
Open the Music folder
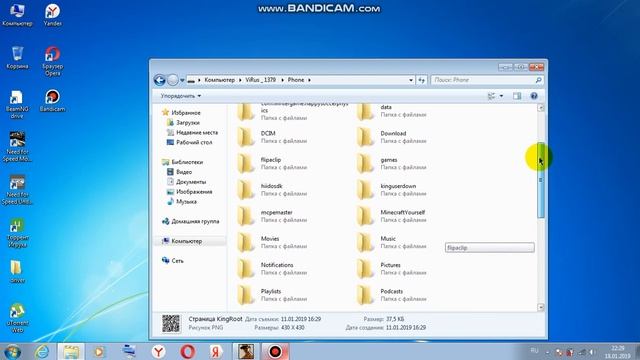pyautogui.click(x=392, y=242)
